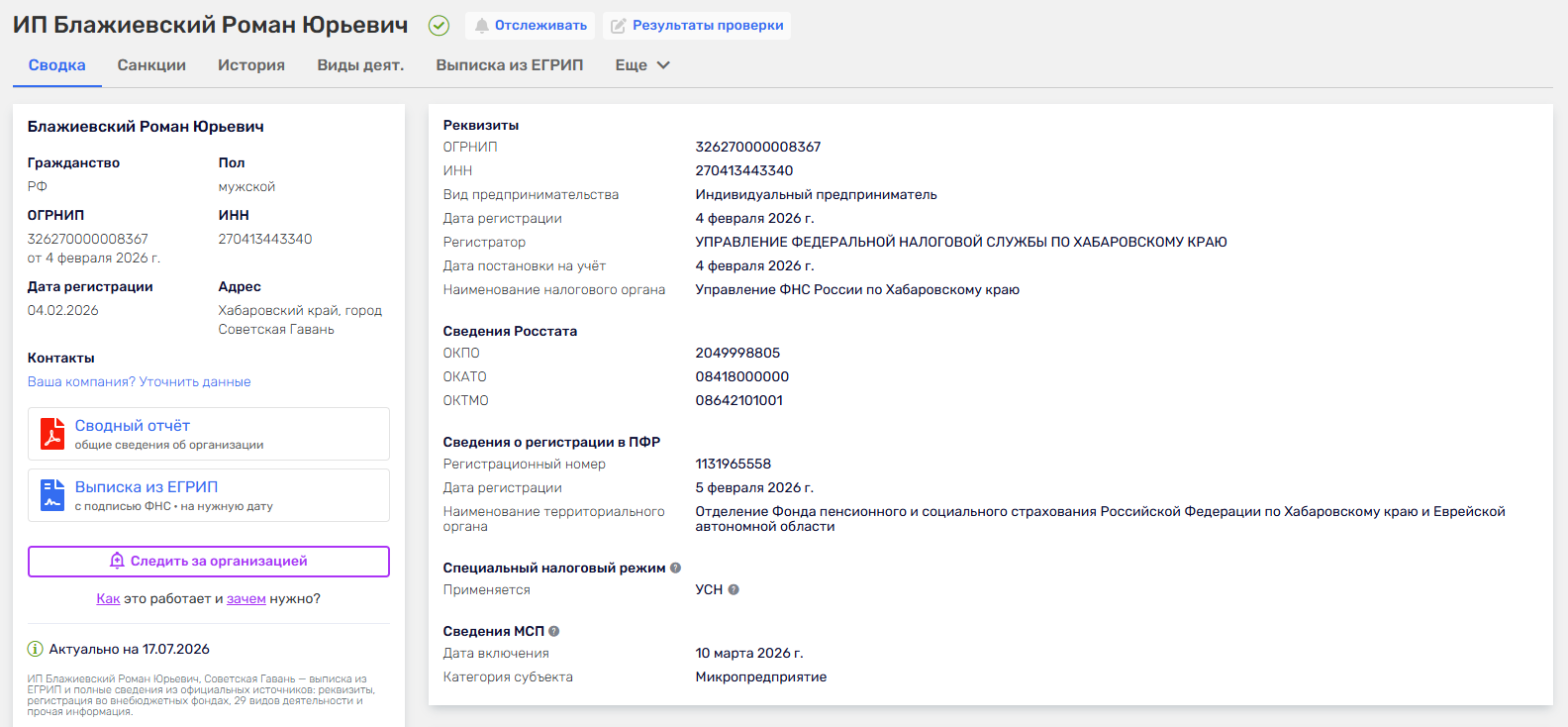This screenshot has width=1568, height=727.
Task: Open the Выписка из ЕГРИП tab
Action: [510, 65]
